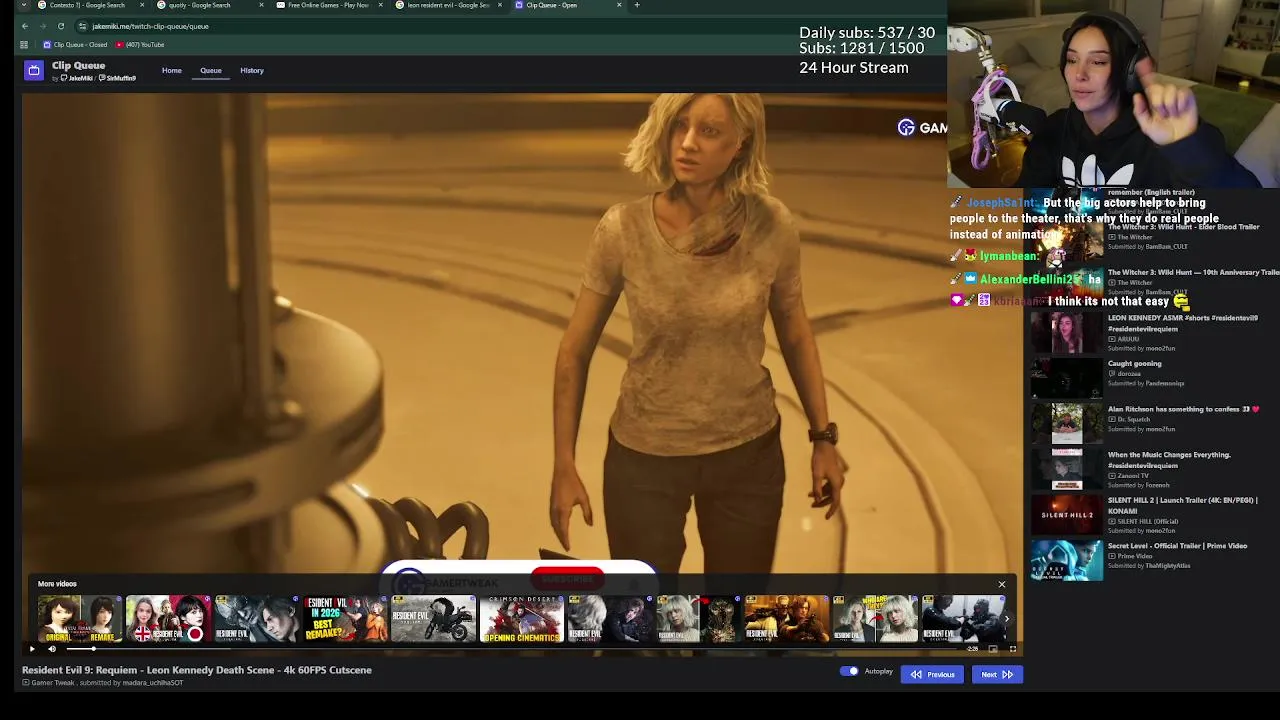Open the bookmarks apps grid icon
This screenshot has height=720, width=1280.
23,45
